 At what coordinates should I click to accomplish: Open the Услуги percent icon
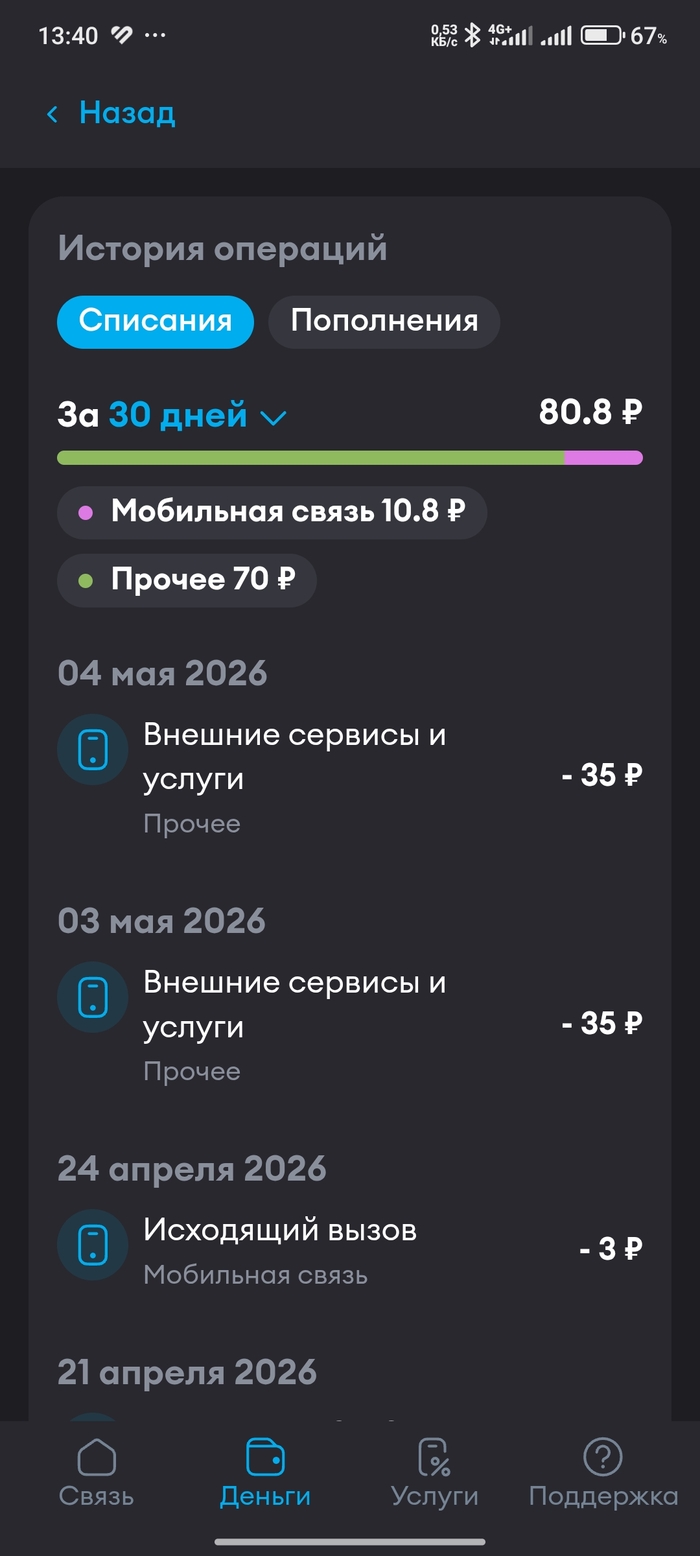[434, 1457]
